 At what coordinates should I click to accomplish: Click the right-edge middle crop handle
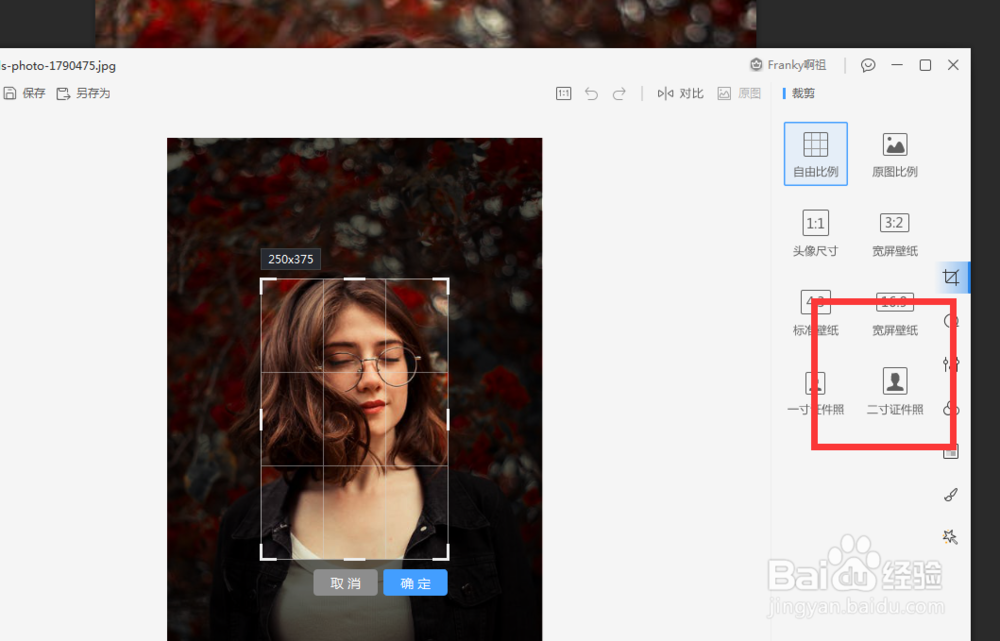click(448, 419)
